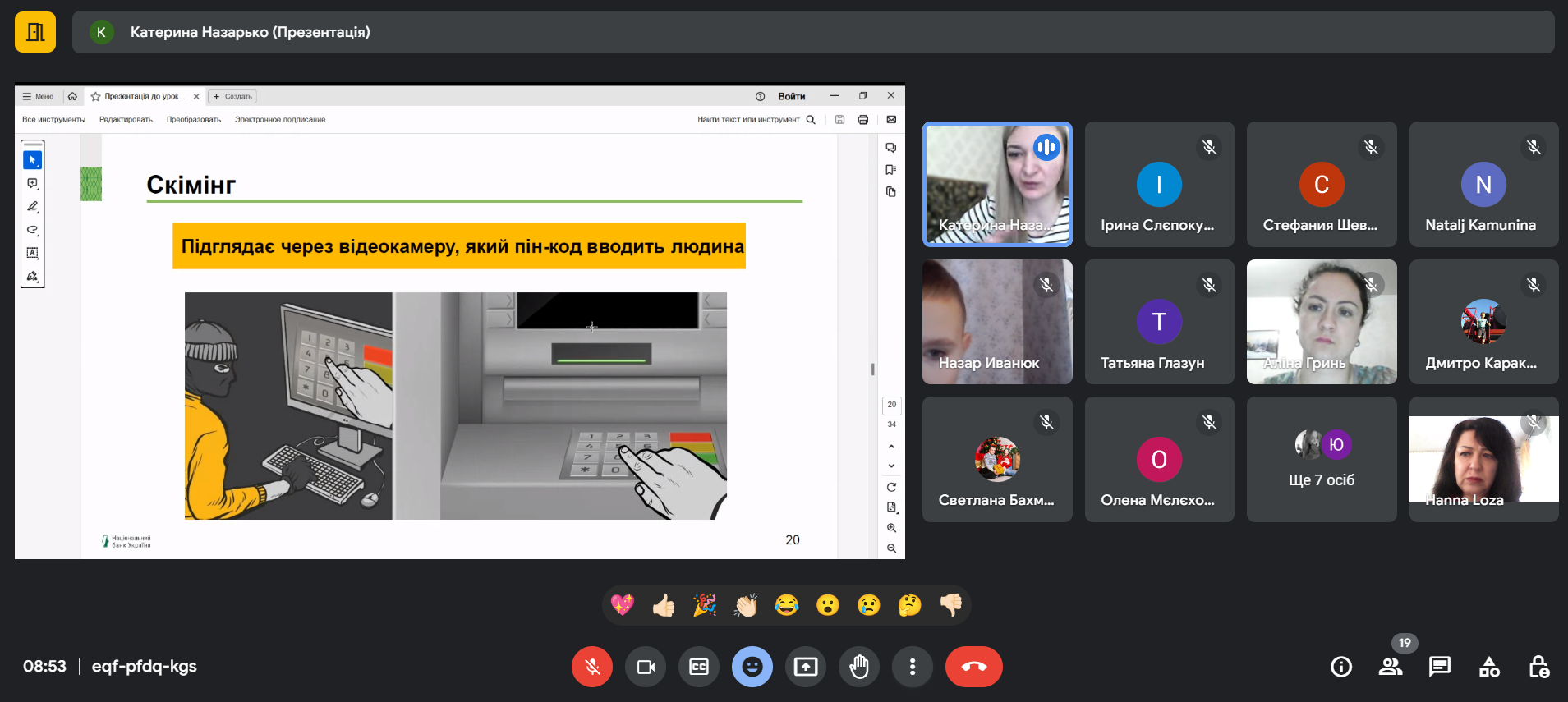Click the present screen icon
1568x702 pixels.
coord(806,667)
